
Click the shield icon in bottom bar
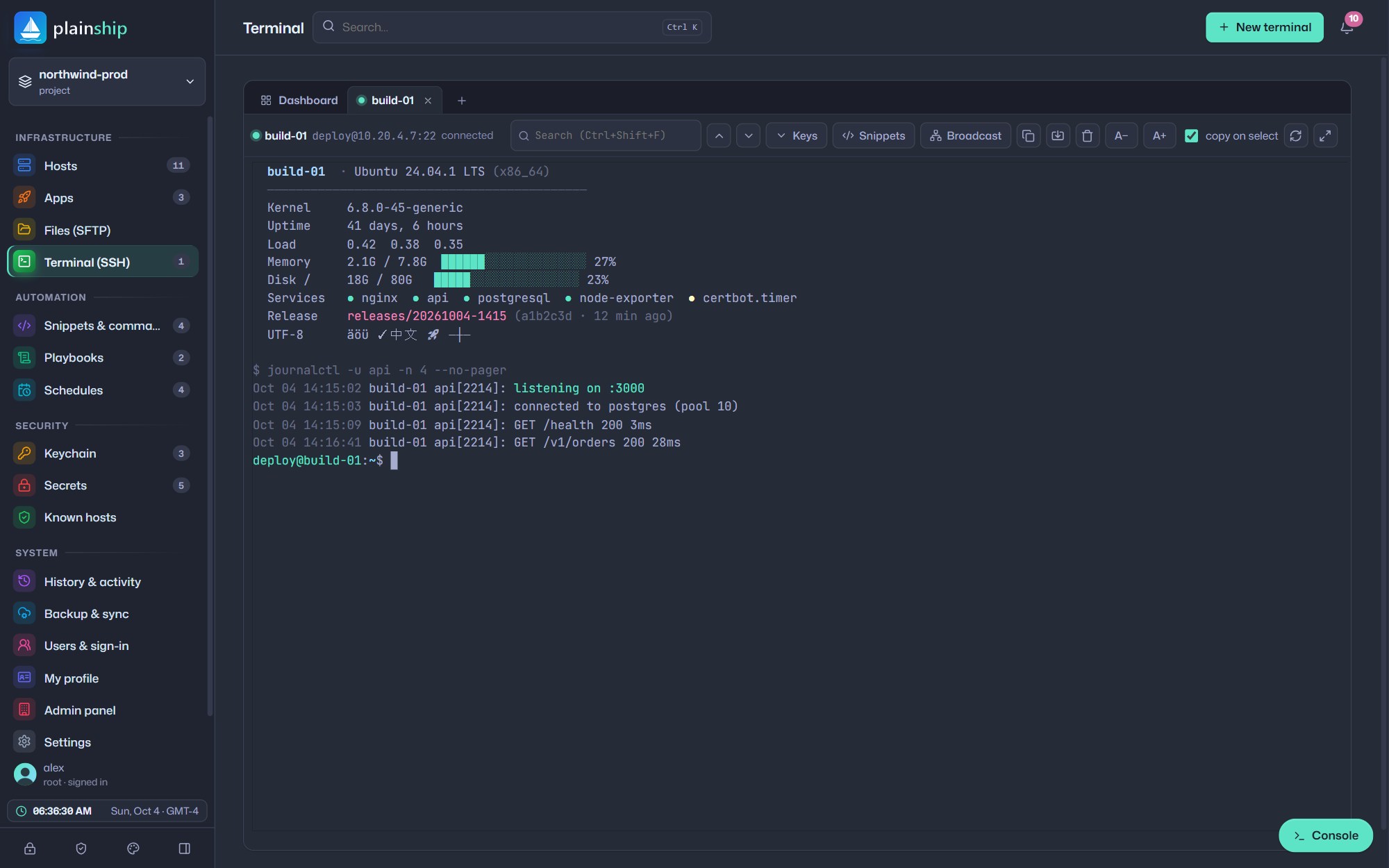[x=81, y=848]
